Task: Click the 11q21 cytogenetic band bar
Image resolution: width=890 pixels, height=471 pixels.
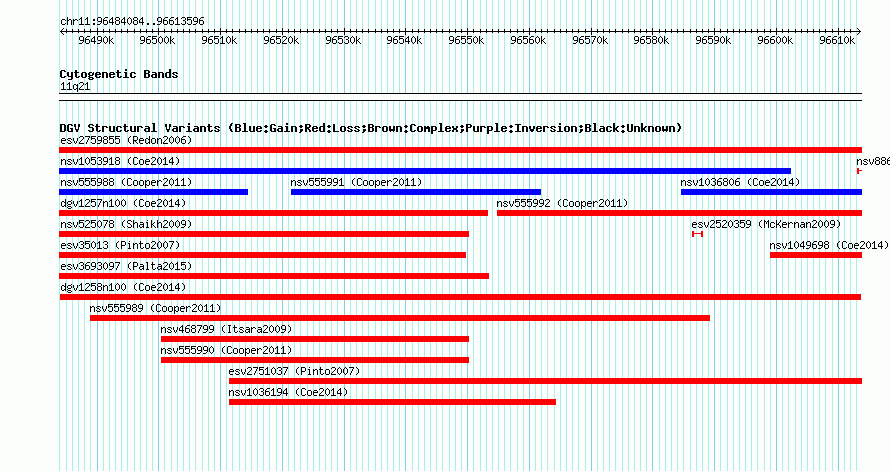Action: pyautogui.click(x=460, y=97)
